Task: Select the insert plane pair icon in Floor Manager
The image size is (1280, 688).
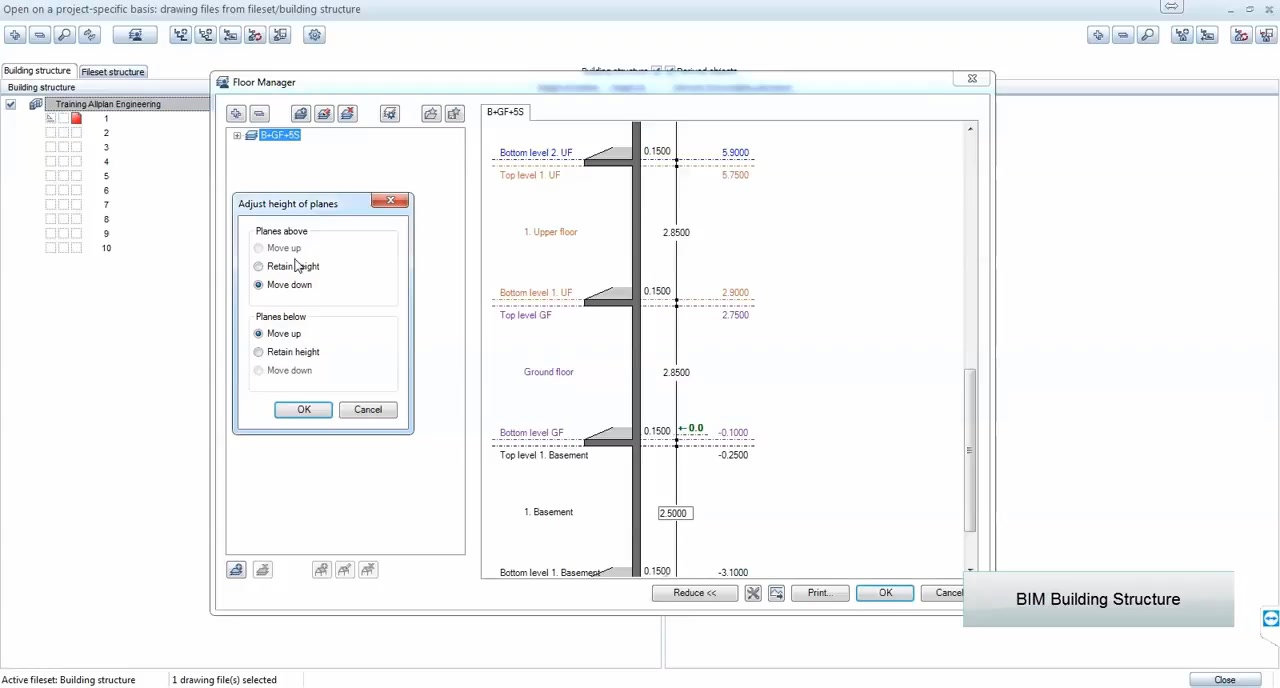Action: 235,113
